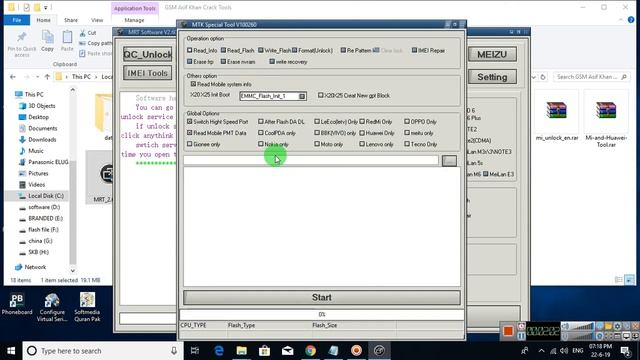Stop recording with the red square button
Viewport: 640px width, 360px height.
pos(508,331)
